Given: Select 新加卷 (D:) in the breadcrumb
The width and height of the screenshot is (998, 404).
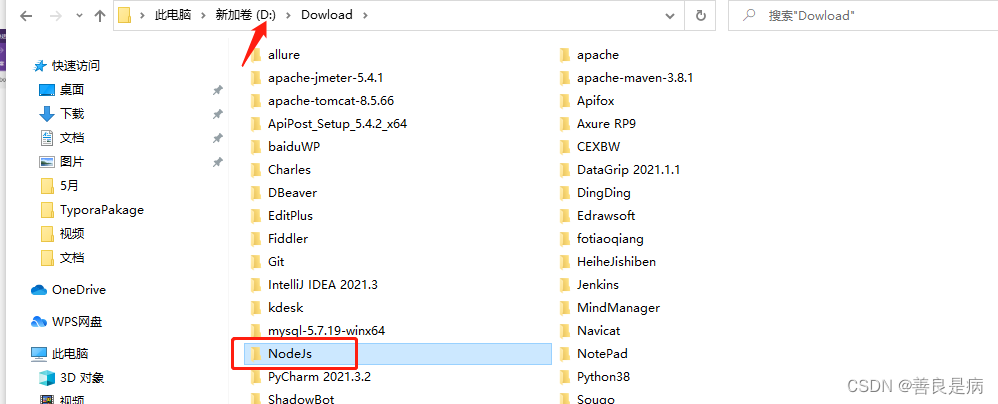Looking at the screenshot, I should (x=246, y=15).
